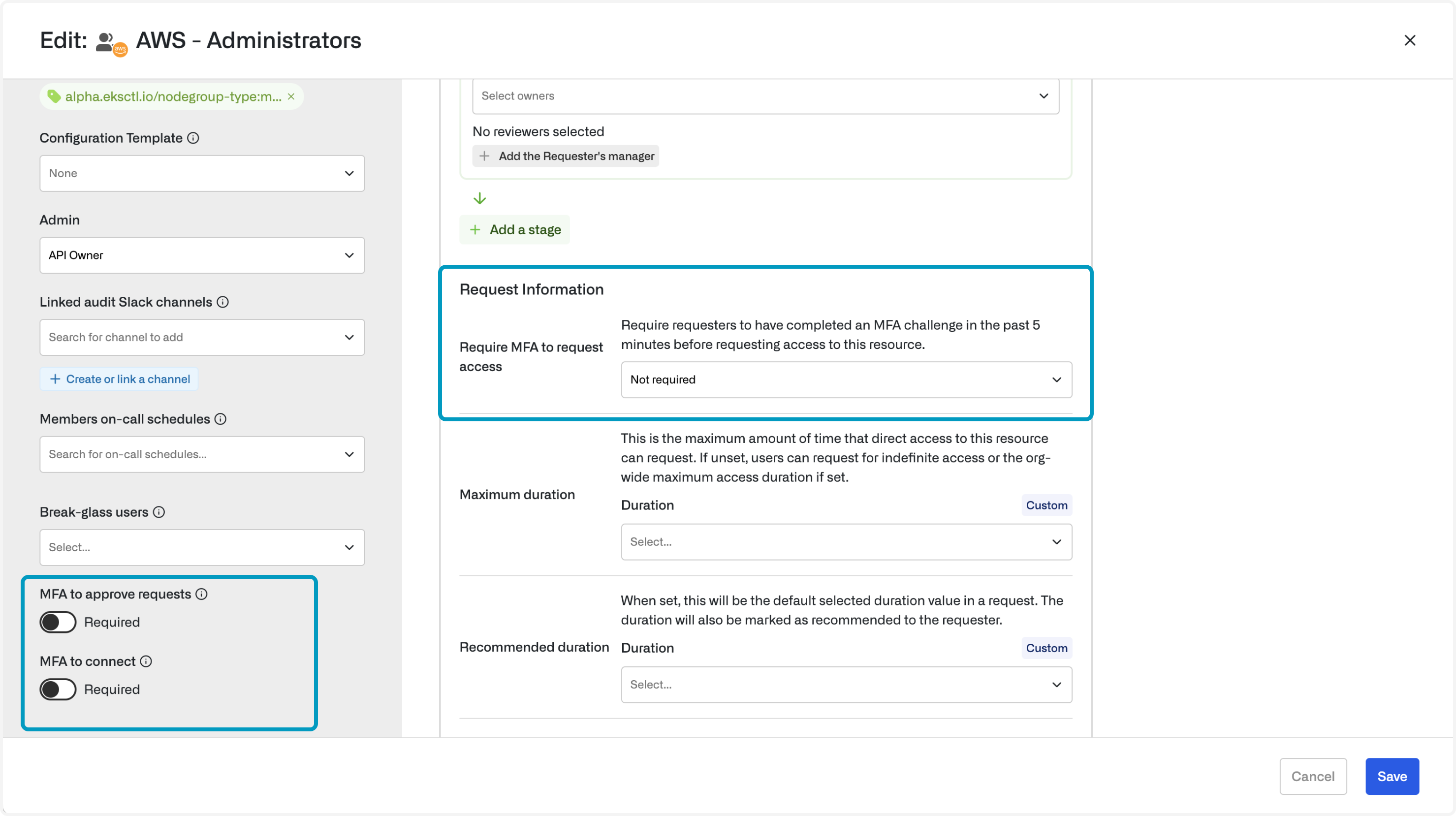The width and height of the screenshot is (1456, 816).
Task: Click info icon next to MFA to connect
Action: pos(146,661)
